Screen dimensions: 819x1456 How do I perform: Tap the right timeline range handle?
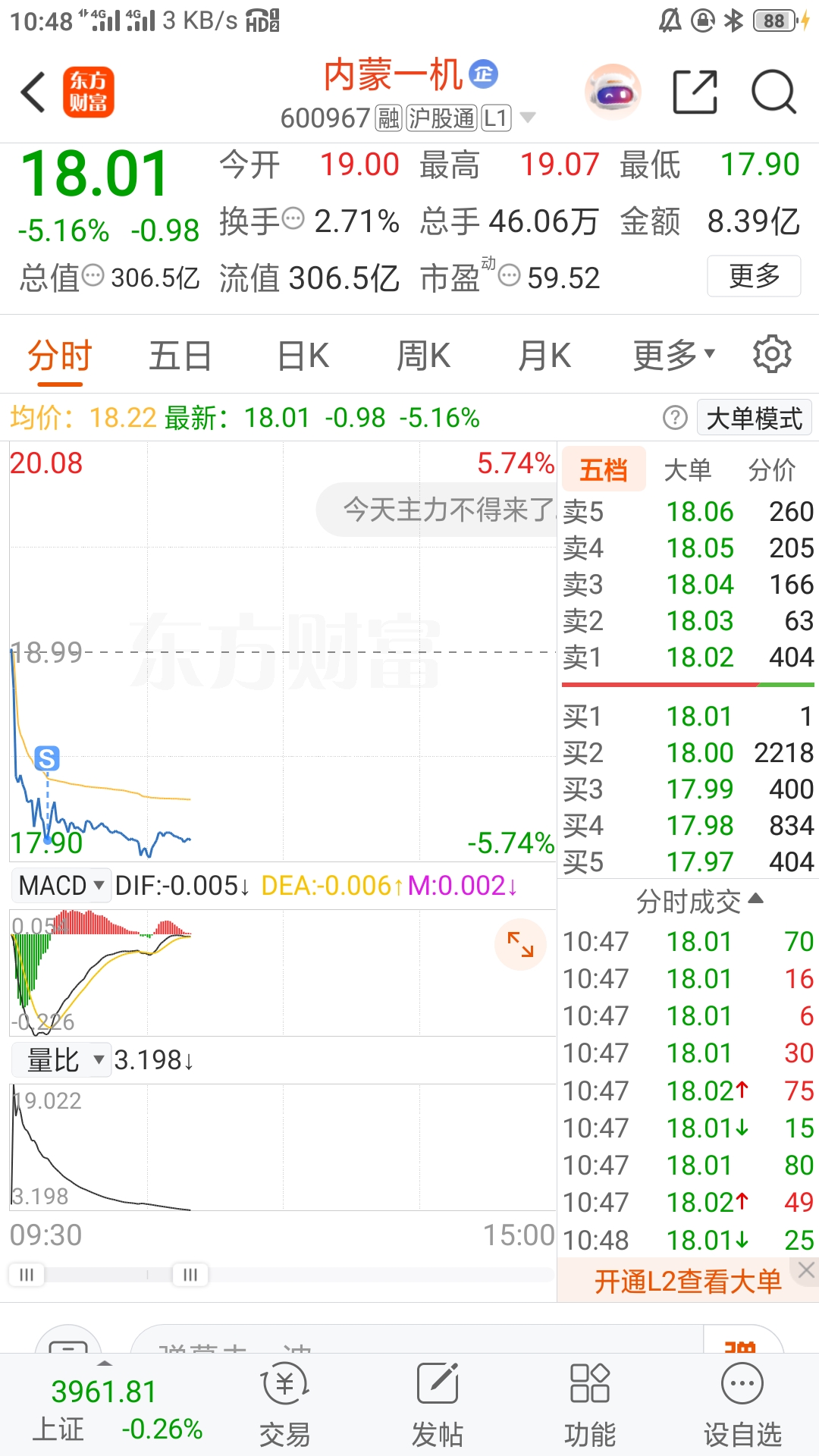(190, 1275)
